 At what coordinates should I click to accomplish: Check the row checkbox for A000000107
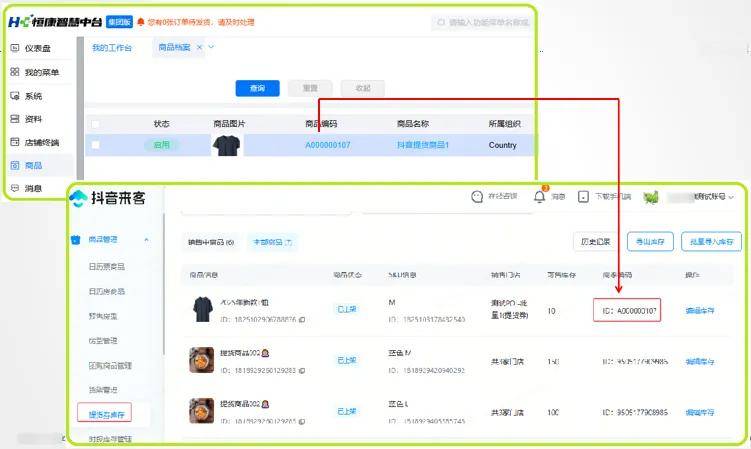pyautogui.click(x=96, y=145)
